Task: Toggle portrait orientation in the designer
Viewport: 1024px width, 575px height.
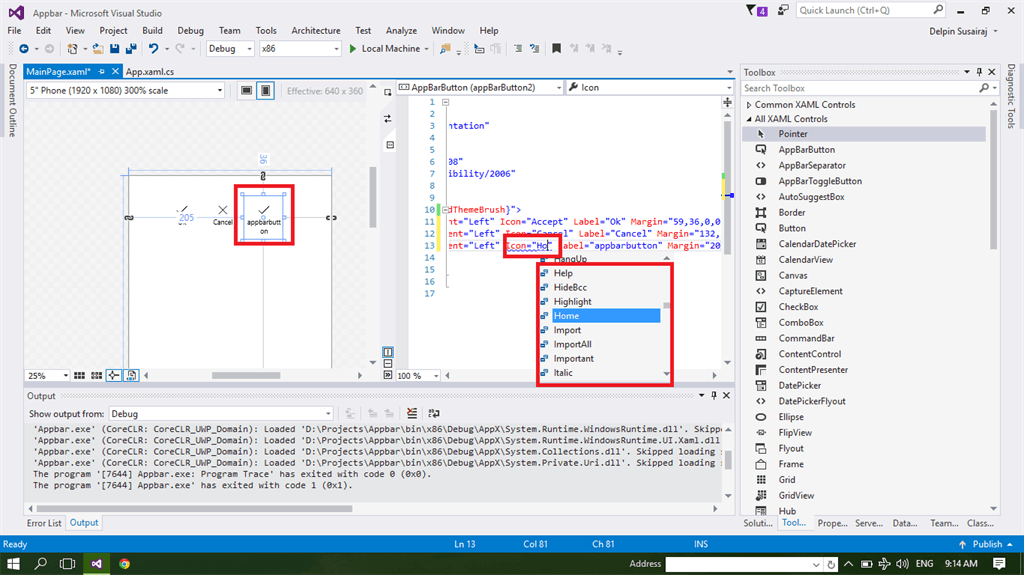Action: pyautogui.click(x=265, y=90)
